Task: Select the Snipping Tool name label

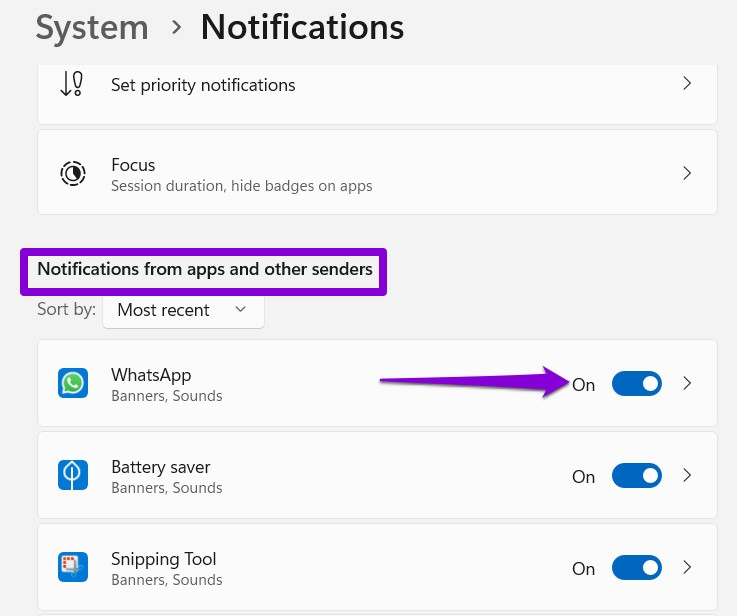Action: click(x=164, y=559)
